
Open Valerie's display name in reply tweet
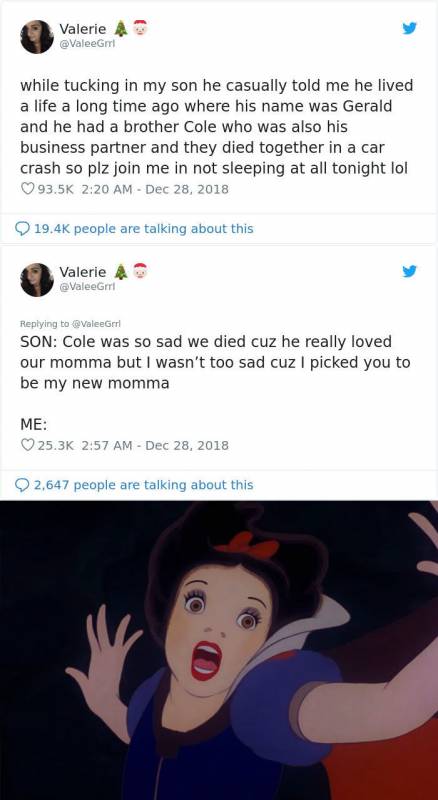(83, 272)
